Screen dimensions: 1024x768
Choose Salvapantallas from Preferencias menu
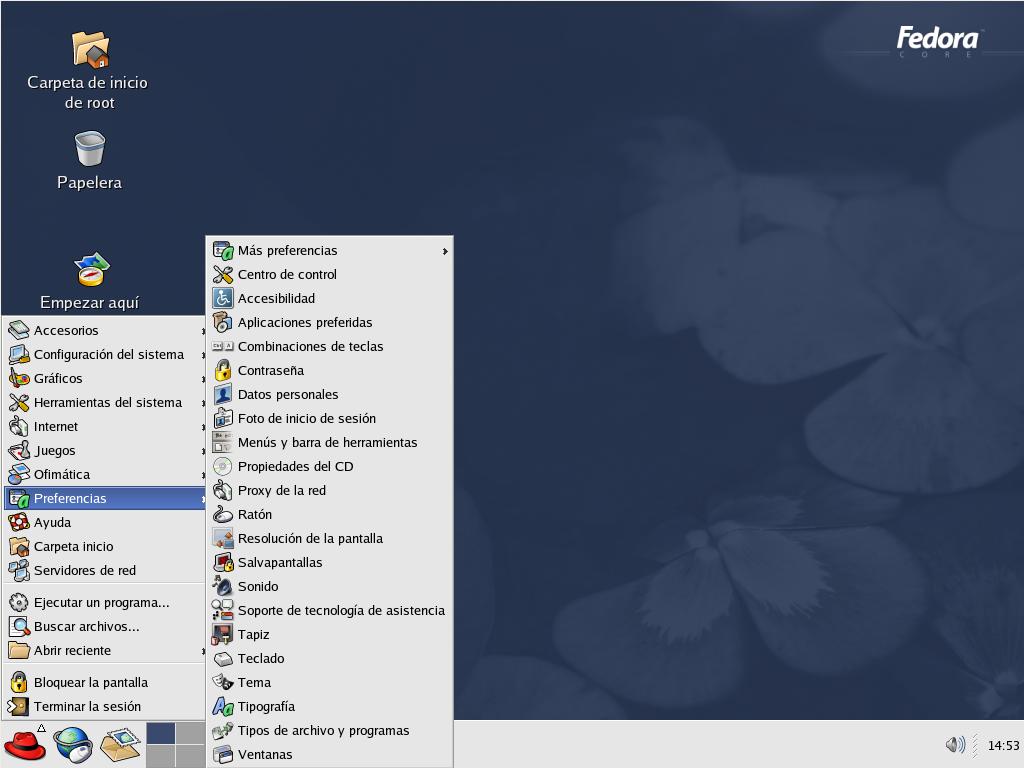pyautogui.click(x=330, y=563)
